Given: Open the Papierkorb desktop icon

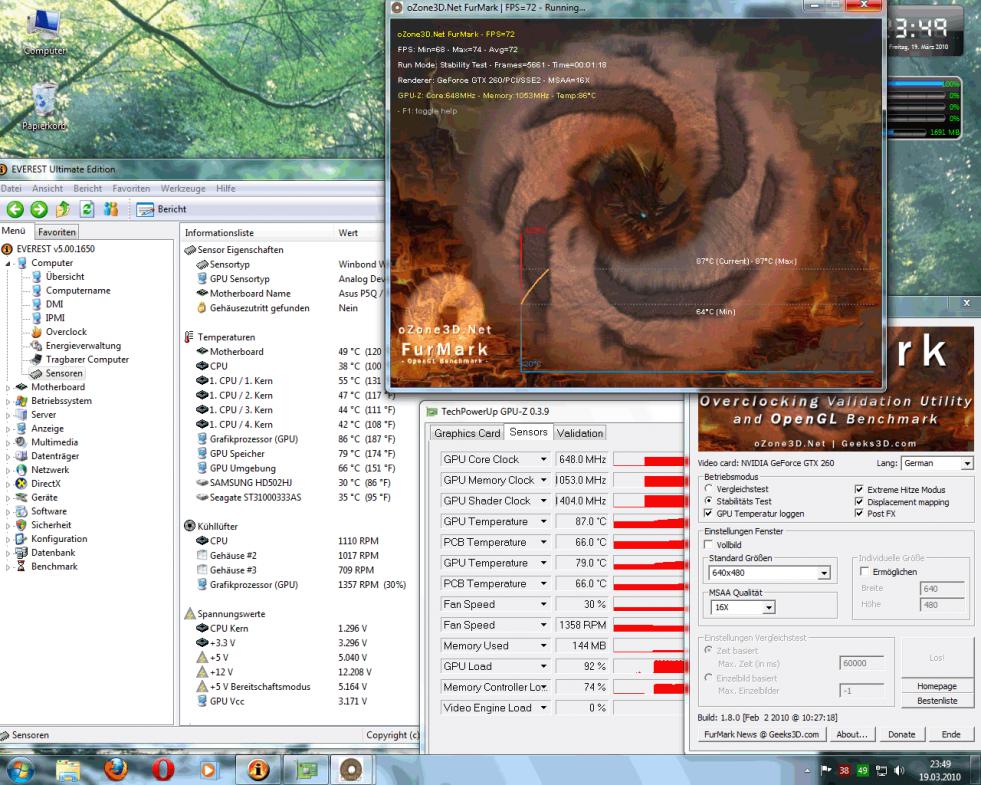Looking at the screenshot, I should (44, 106).
